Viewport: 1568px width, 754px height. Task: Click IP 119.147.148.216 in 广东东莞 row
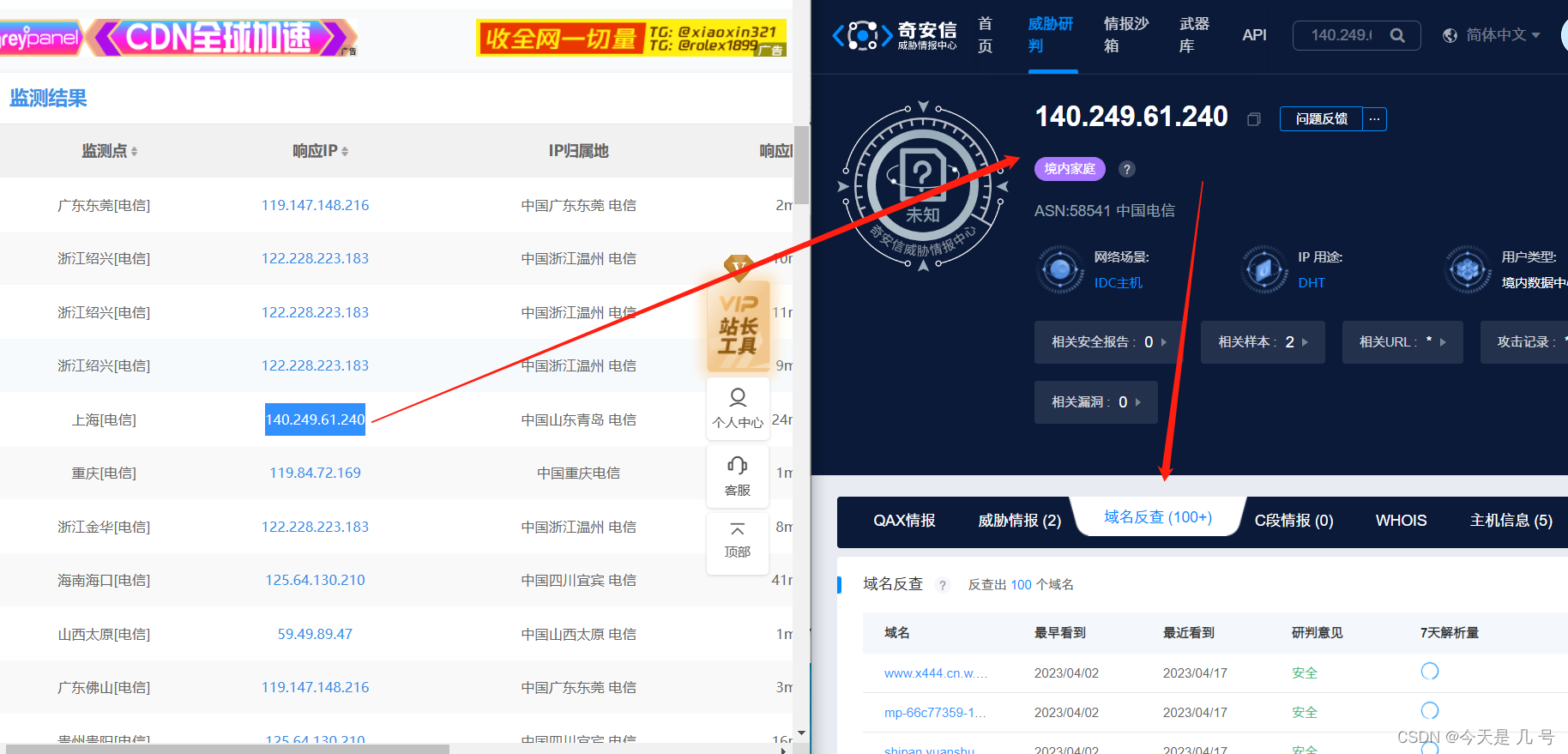(315, 206)
